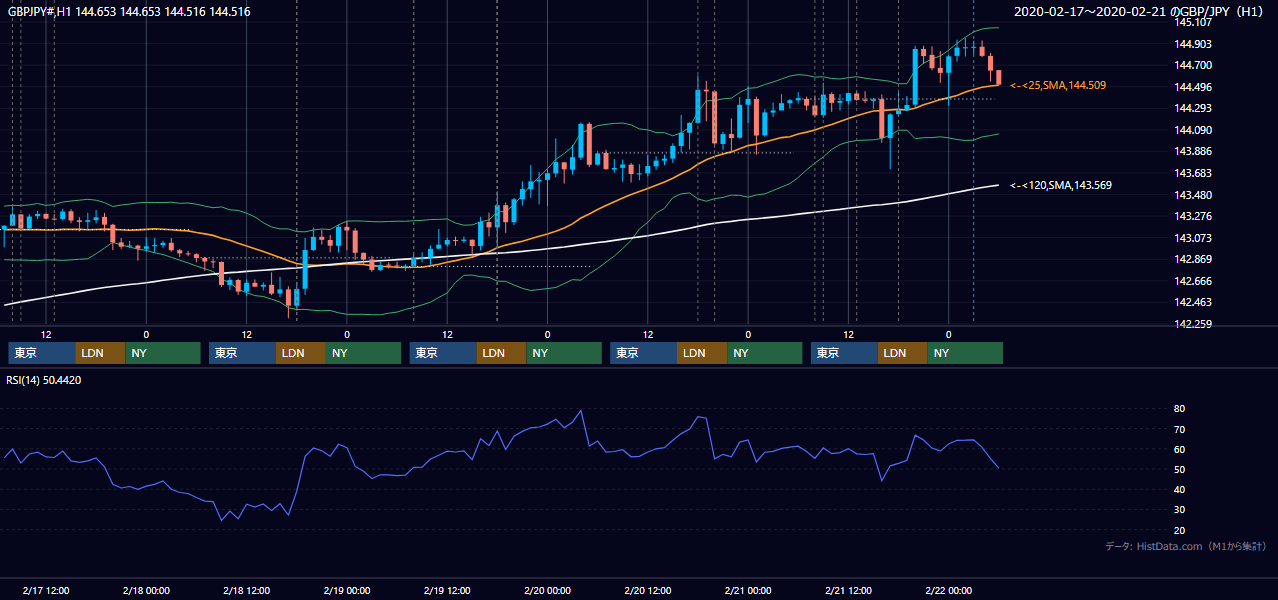Select the 25 SMA label 144.509

[1058, 86]
